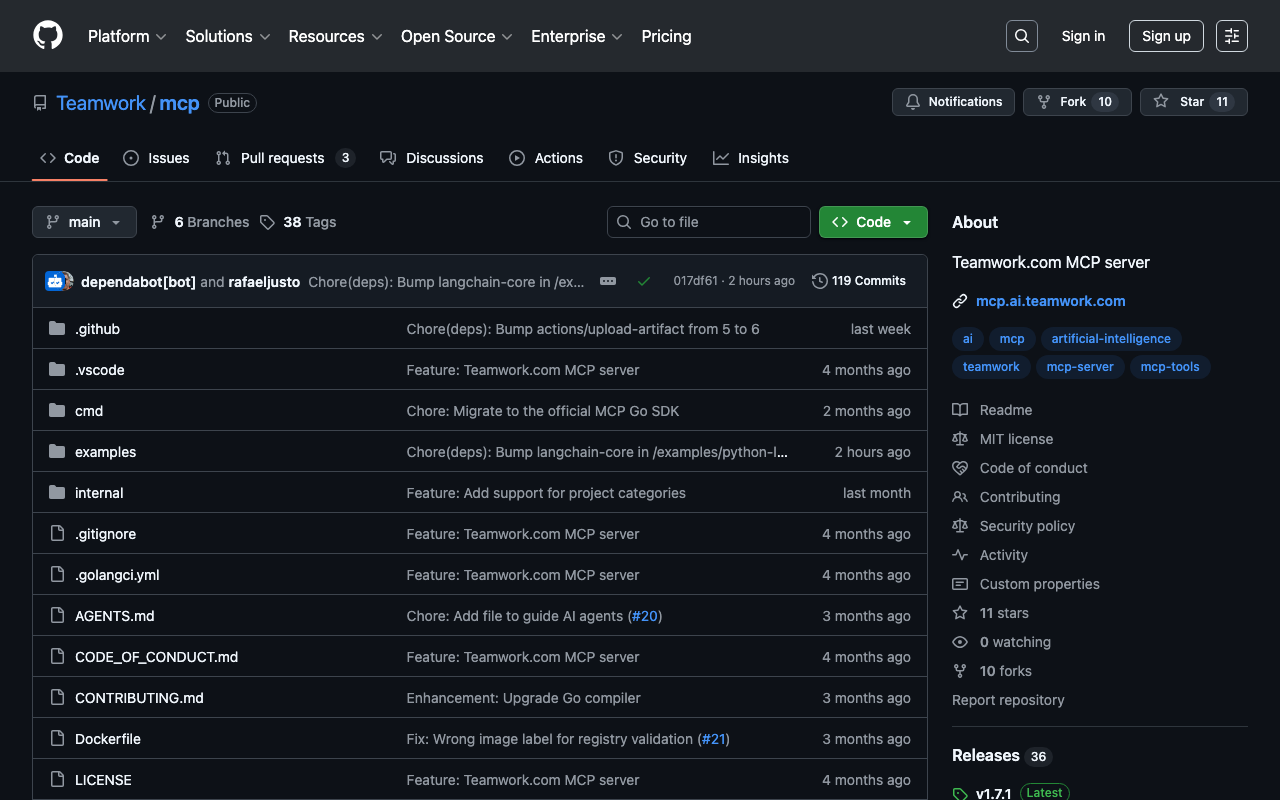
Task: Expand the Platform menu in header
Action: (127, 36)
